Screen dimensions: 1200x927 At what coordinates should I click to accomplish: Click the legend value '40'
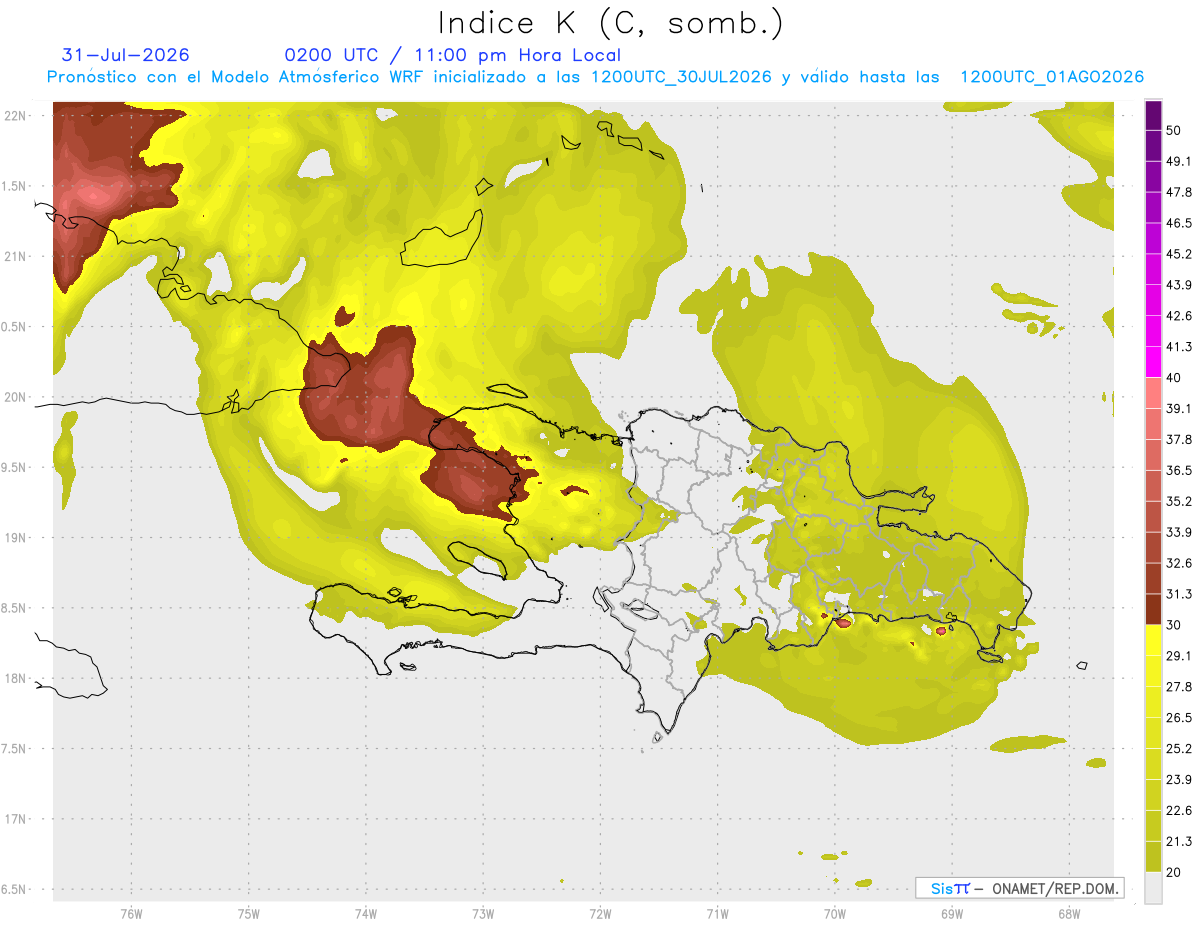pyautogui.click(x=1173, y=378)
